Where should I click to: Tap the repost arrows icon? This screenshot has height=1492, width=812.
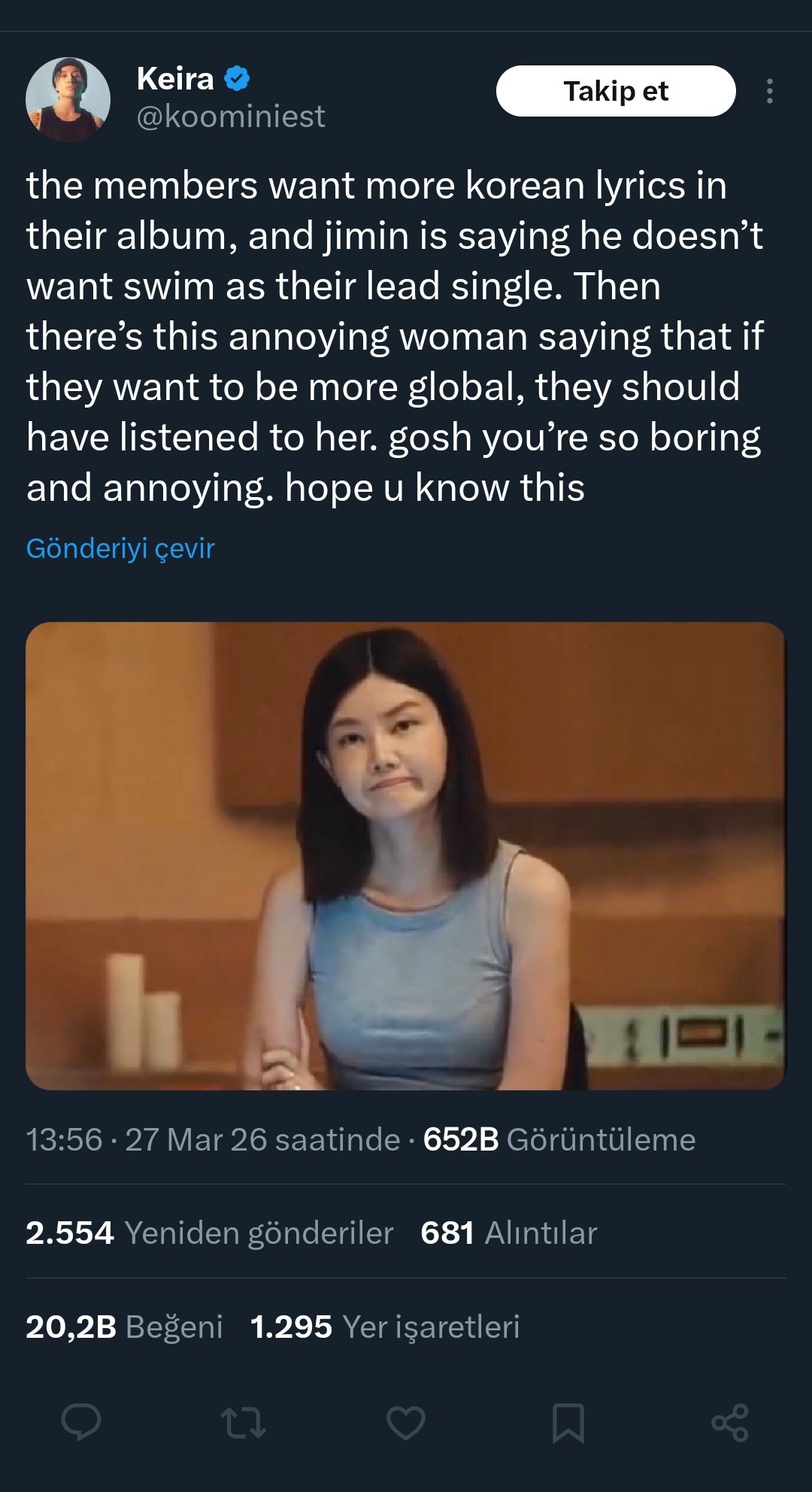click(244, 1422)
